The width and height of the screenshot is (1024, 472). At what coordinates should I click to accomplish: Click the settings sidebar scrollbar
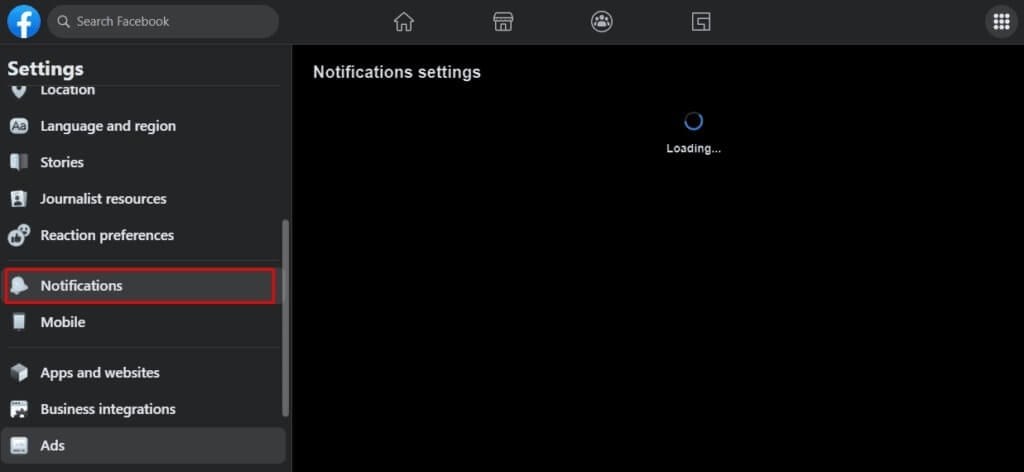pos(285,318)
